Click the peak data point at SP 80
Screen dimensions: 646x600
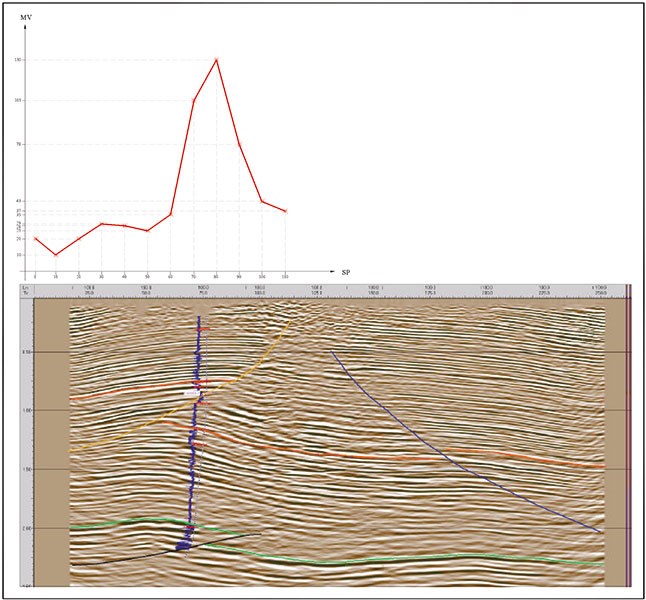[216, 60]
